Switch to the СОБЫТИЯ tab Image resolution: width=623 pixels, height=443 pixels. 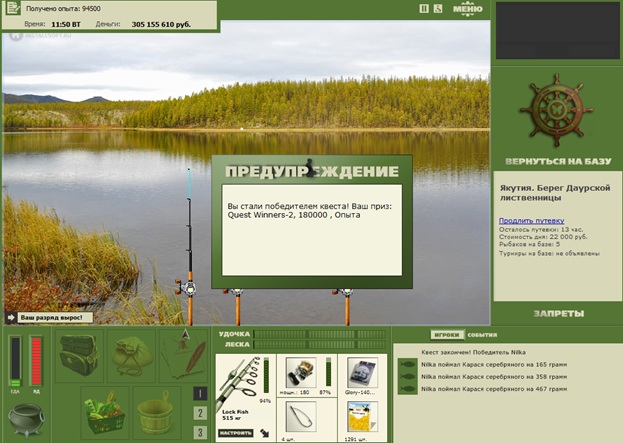coord(481,335)
